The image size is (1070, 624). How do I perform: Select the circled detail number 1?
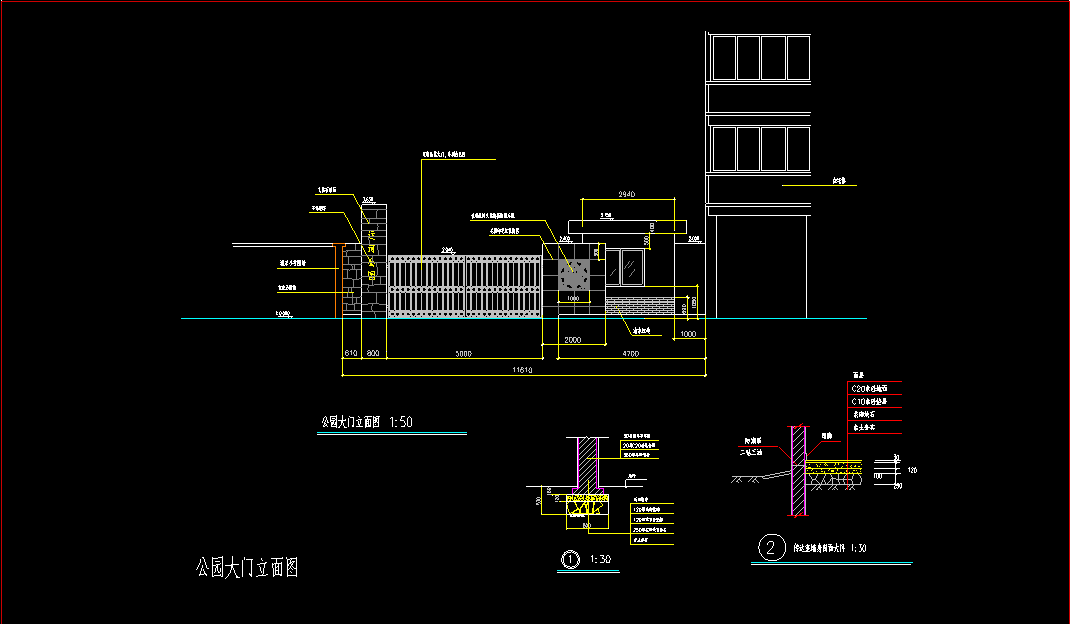coord(570,560)
